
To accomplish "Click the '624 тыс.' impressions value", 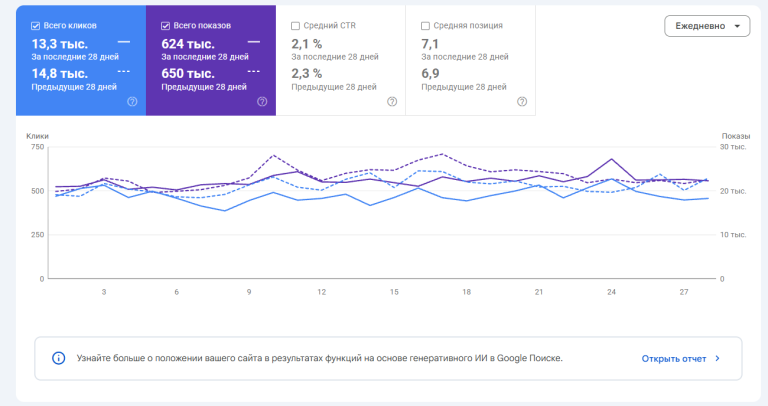I will (188, 44).
